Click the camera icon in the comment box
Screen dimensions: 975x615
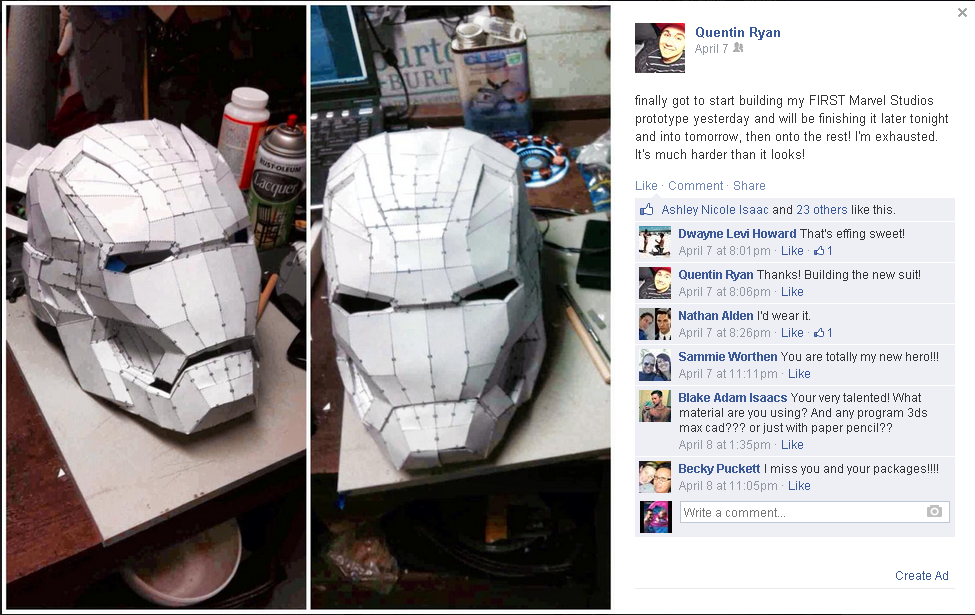934,512
